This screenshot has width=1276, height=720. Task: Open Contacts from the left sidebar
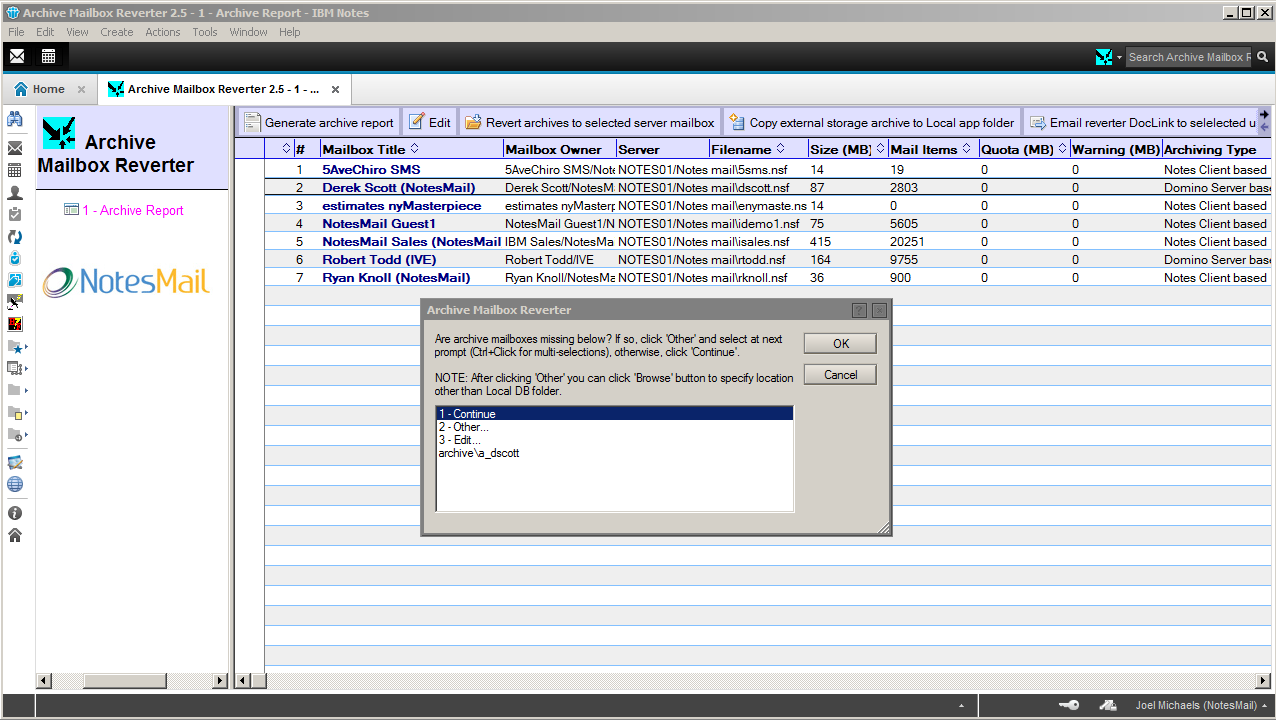15,192
